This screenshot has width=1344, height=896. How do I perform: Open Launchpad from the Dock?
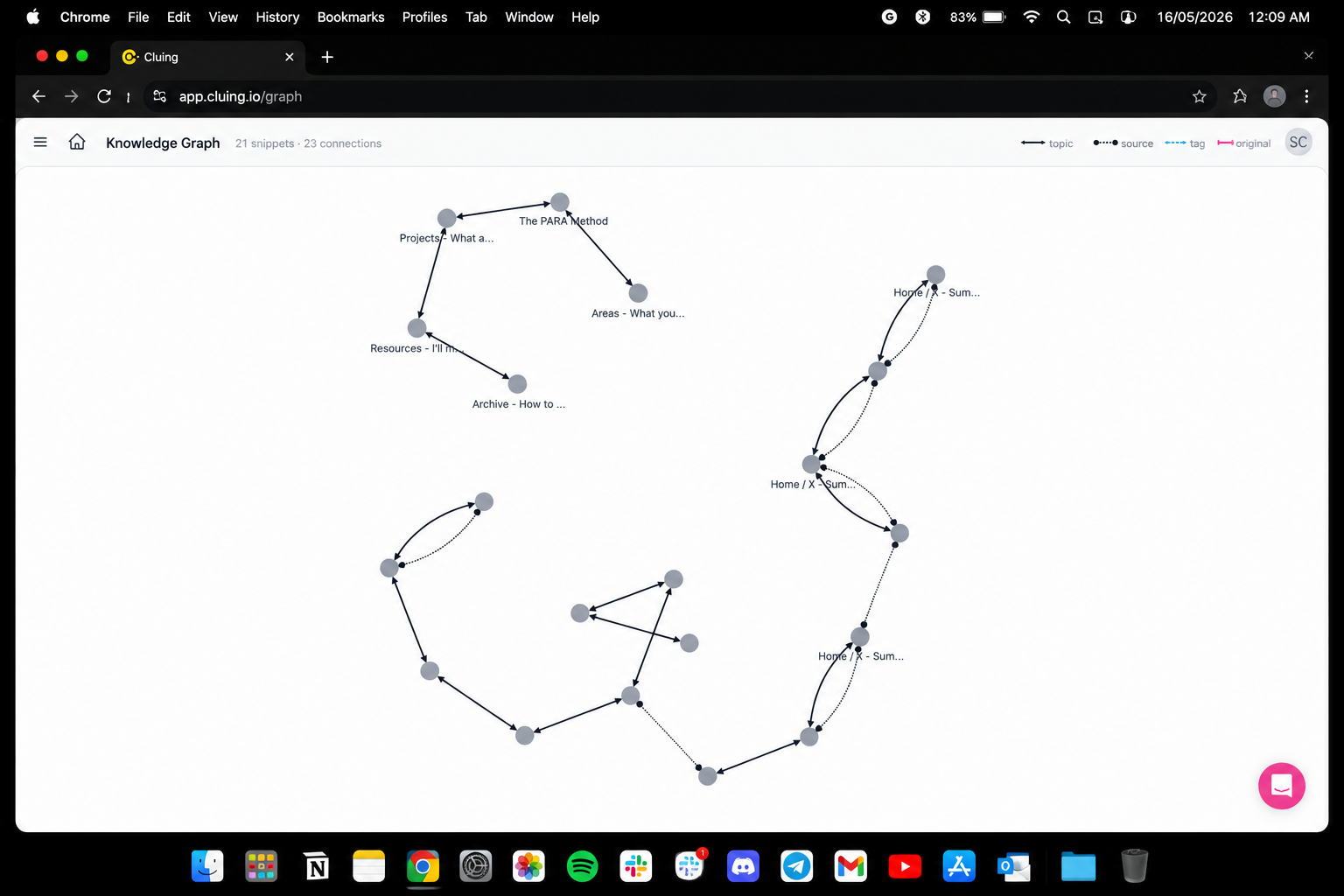coord(261,866)
